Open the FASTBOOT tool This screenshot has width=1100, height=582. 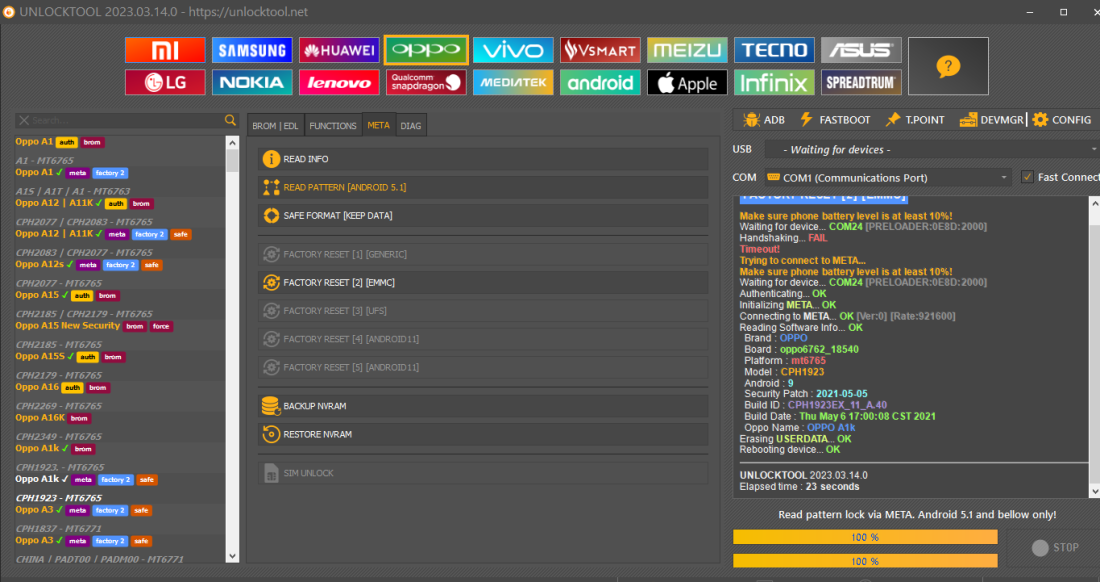click(835, 120)
